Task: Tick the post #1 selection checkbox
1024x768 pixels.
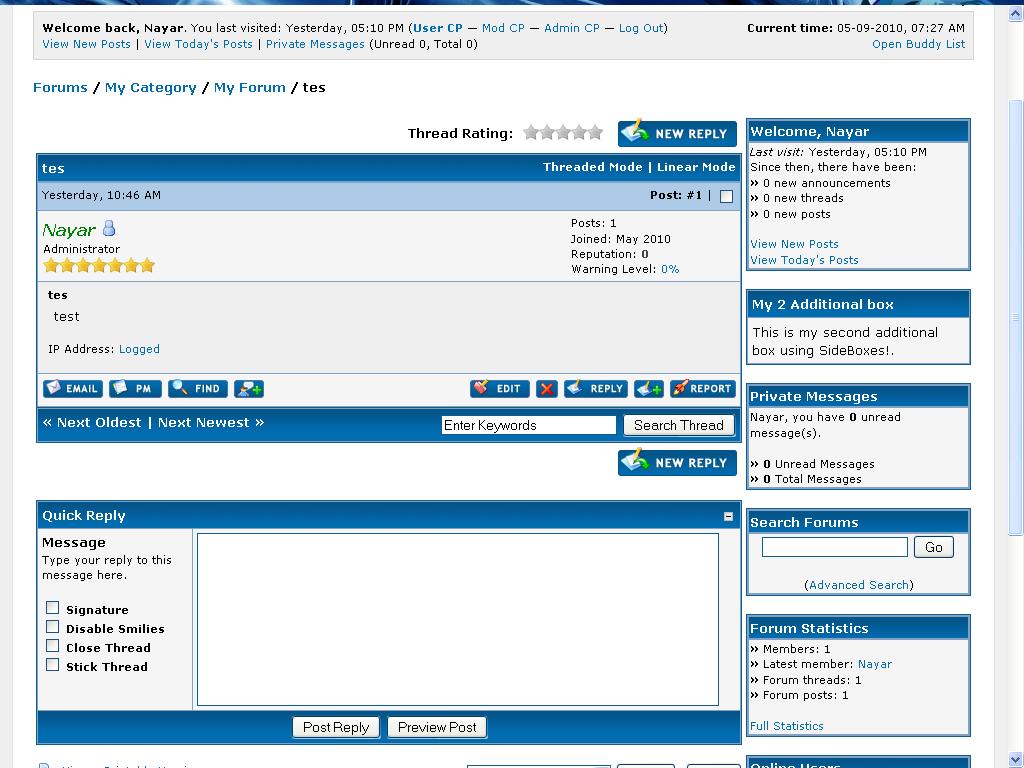Action: 726,196
